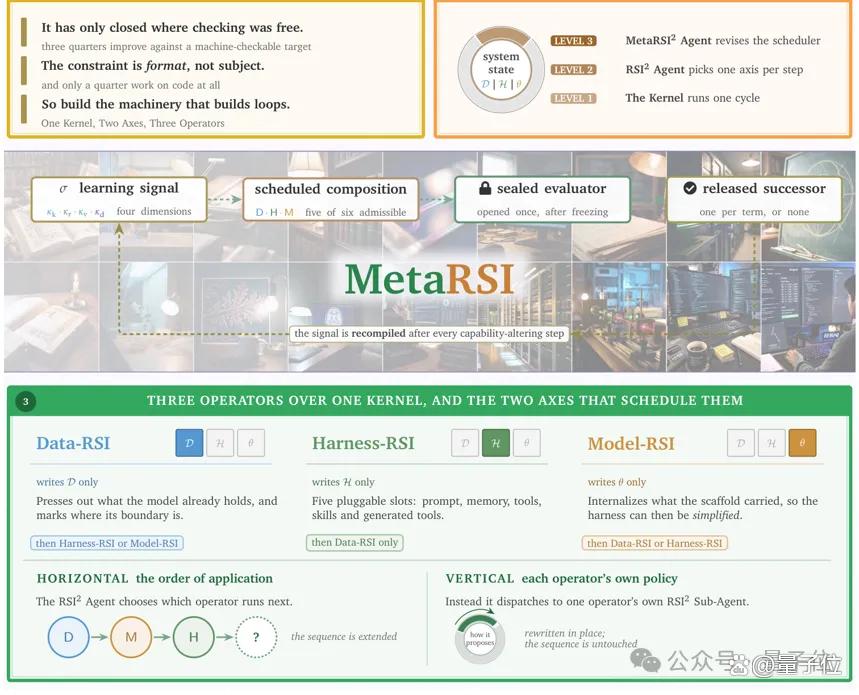Click the number 3 section badge
Viewport: 859px width, 695px height.
point(25,401)
